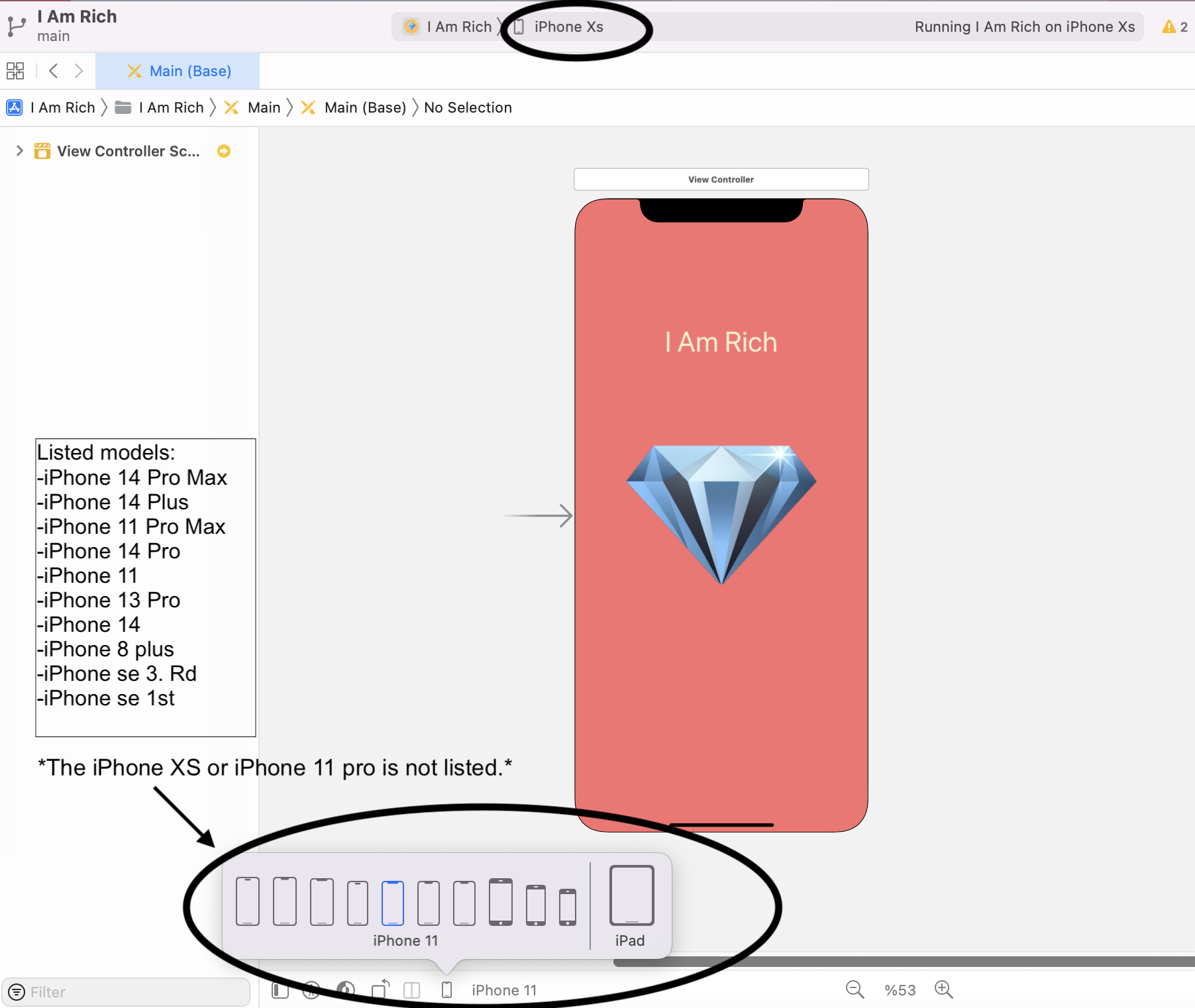Open the yellow warning indicator showing 2
The image size is (1195, 1008).
(1174, 26)
